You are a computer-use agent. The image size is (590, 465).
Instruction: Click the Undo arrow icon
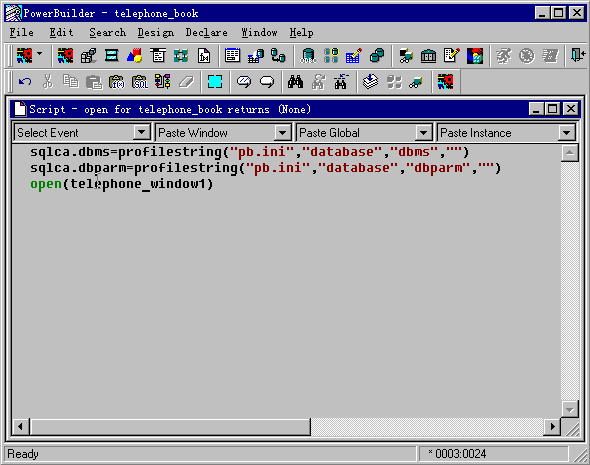(x=25, y=82)
